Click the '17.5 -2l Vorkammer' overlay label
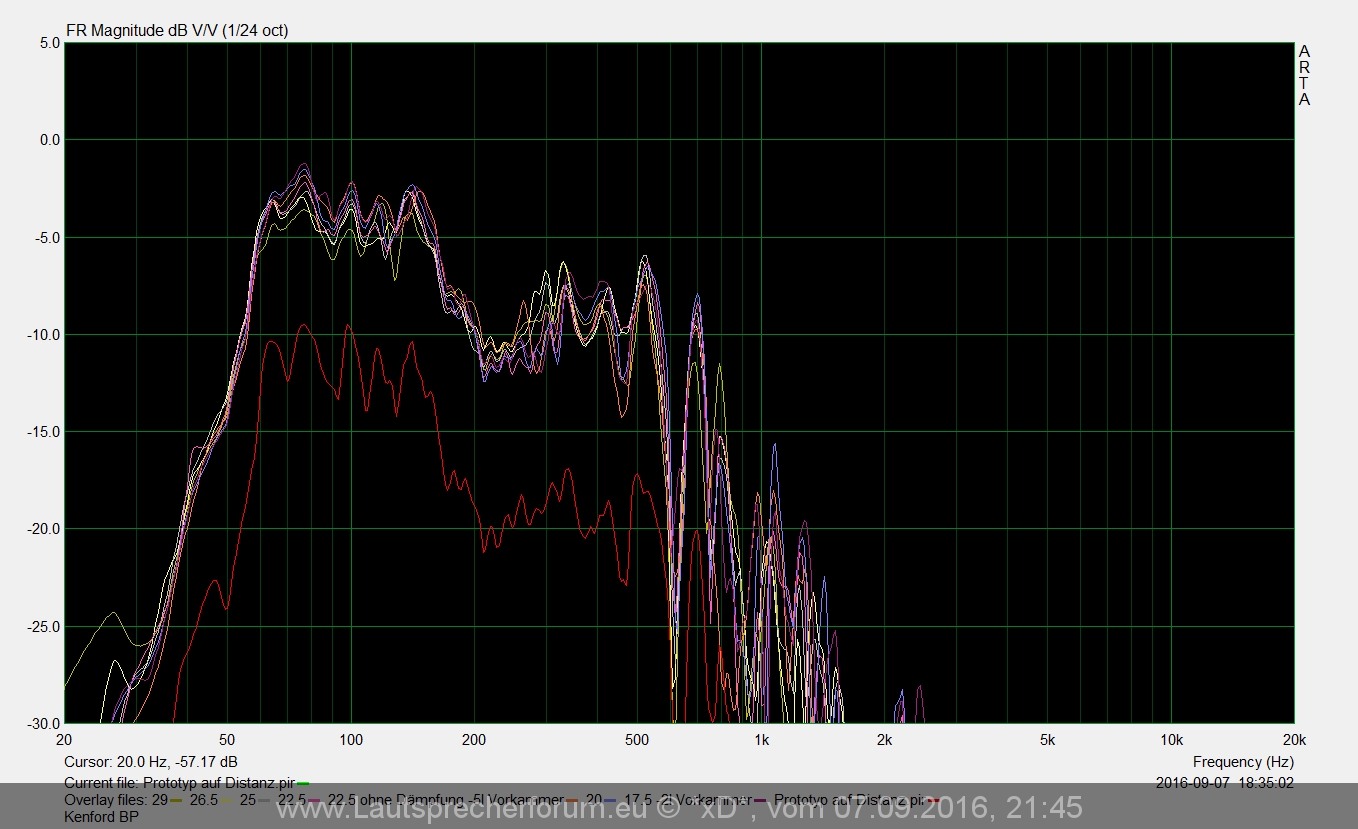This screenshot has height=829, width=1358. click(x=687, y=800)
